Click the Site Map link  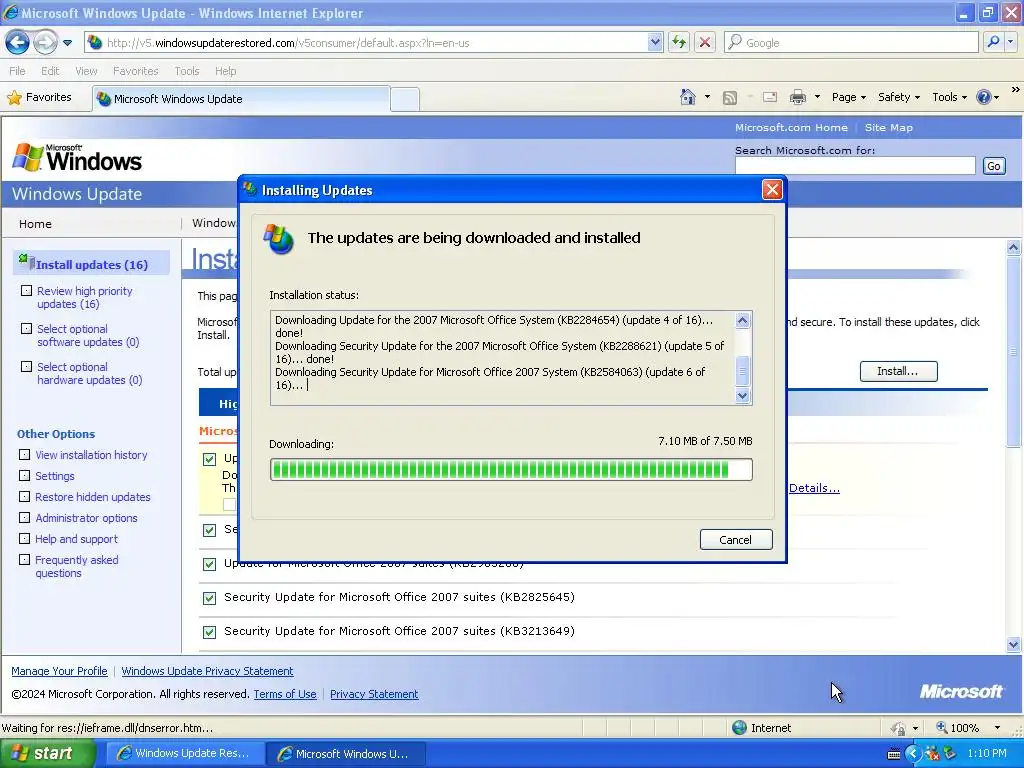(x=888, y=128)
